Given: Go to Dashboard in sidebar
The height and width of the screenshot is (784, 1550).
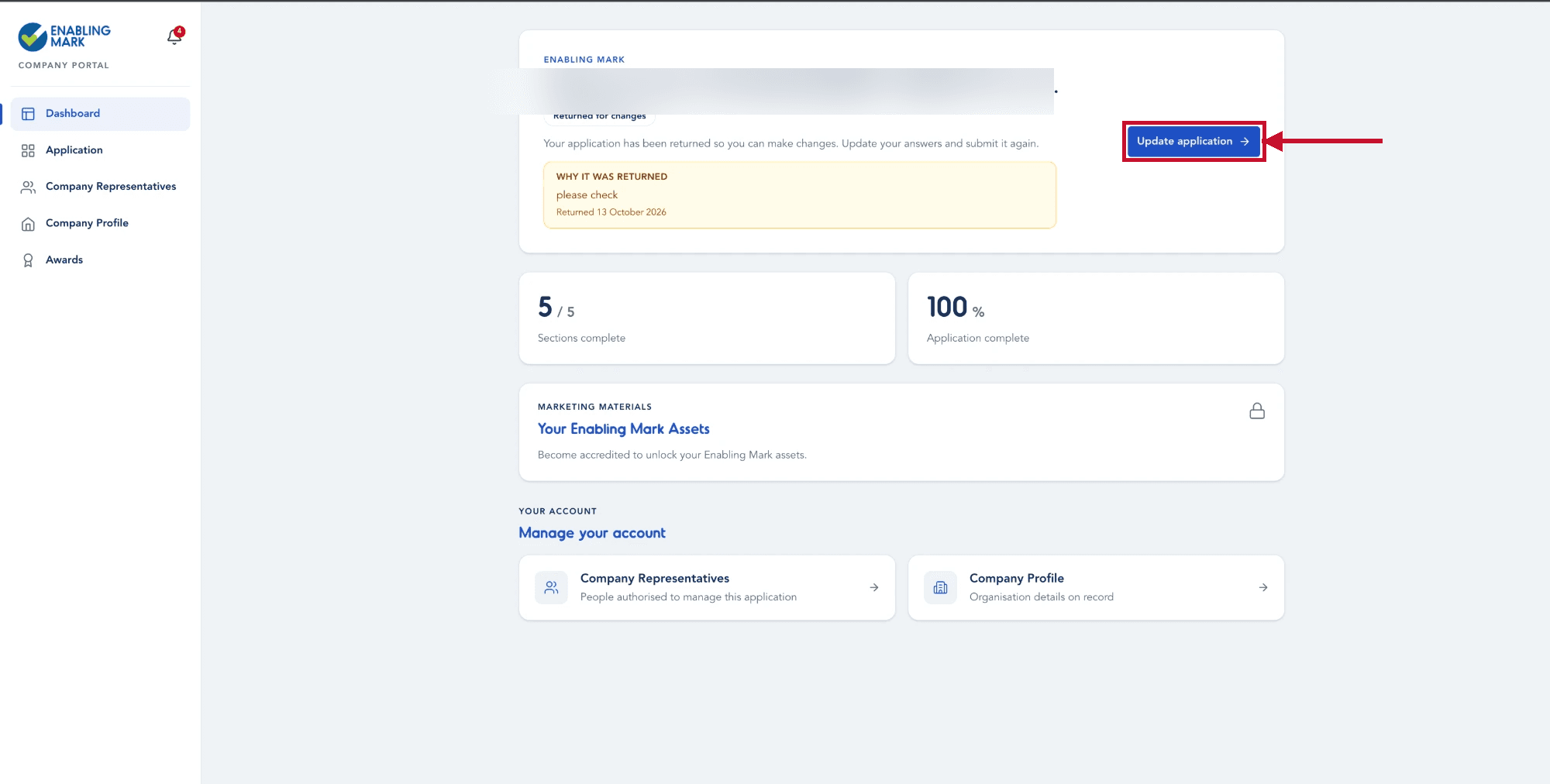Looking at the screenshot, I should pyautogui.click(x=100, y=114).
